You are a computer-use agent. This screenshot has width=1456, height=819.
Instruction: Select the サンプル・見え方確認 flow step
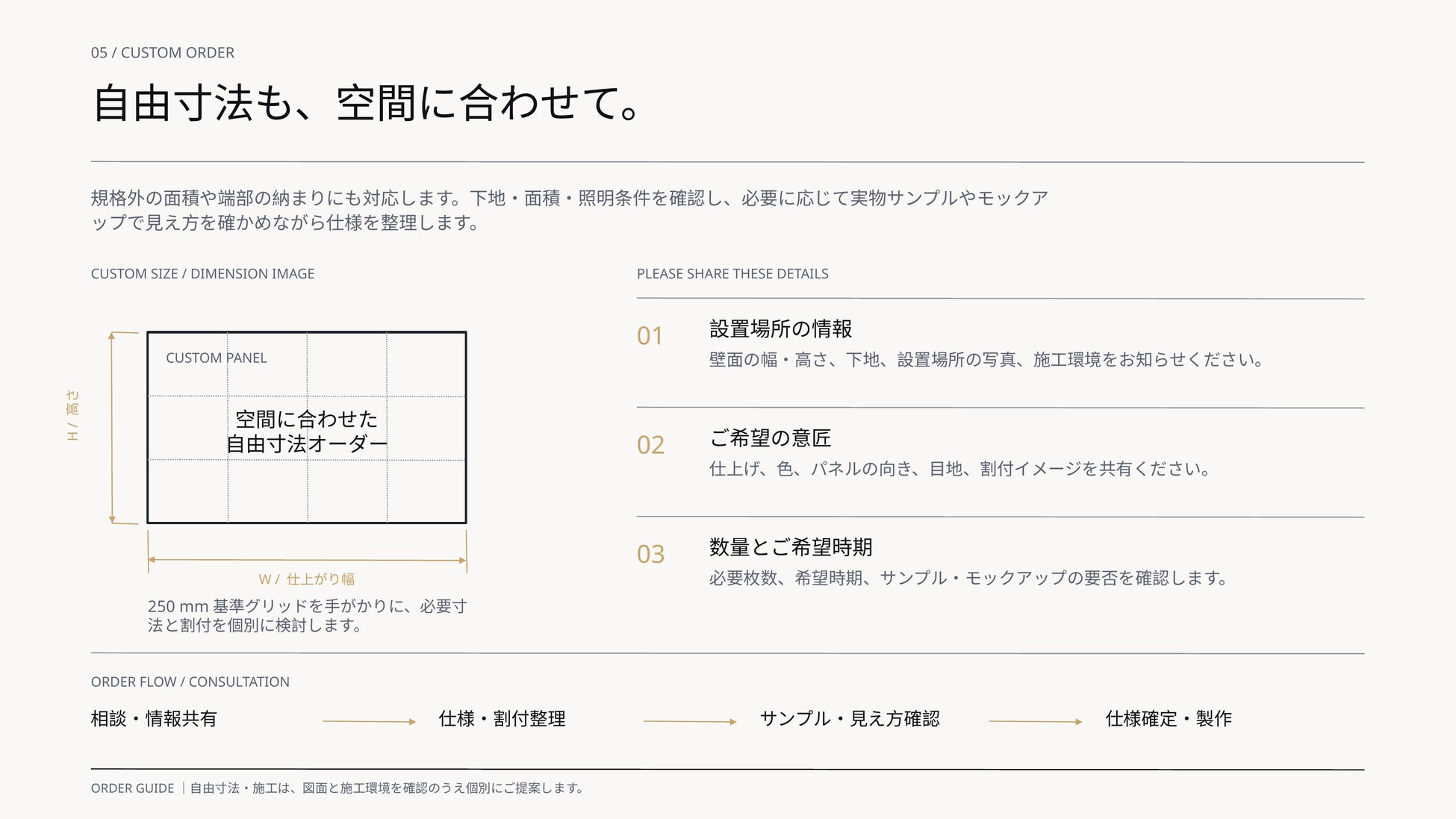[x=850, y=718]
